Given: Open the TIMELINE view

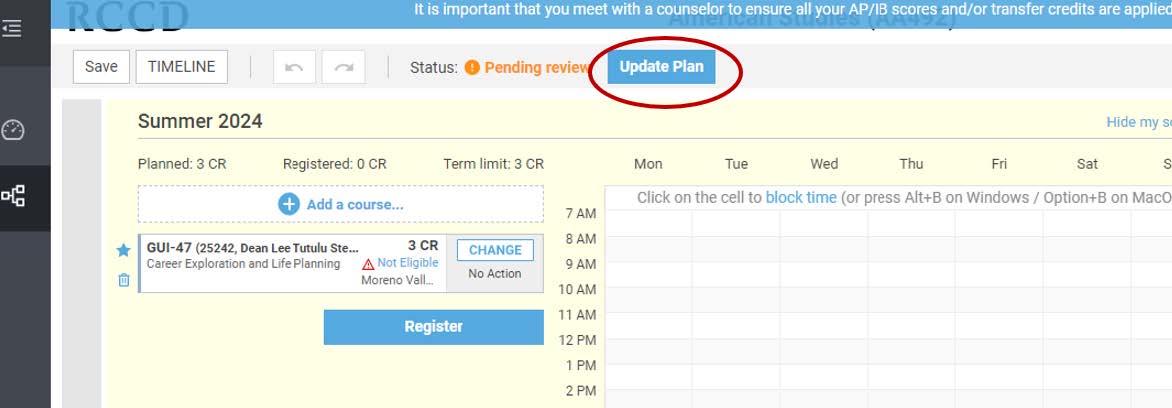Looking at the screenshot, I should 182,67.
